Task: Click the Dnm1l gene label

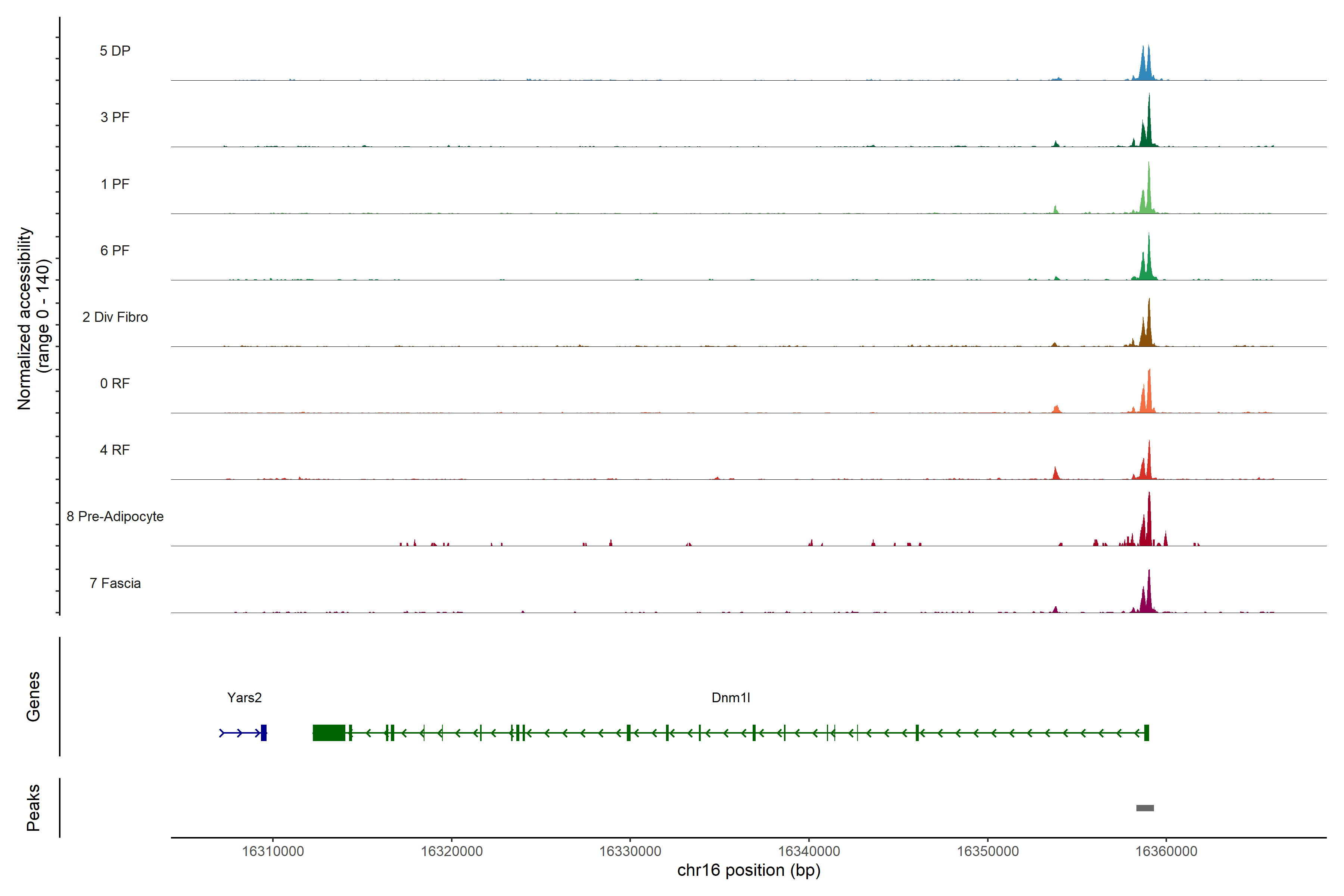Action: click(730, 698)
